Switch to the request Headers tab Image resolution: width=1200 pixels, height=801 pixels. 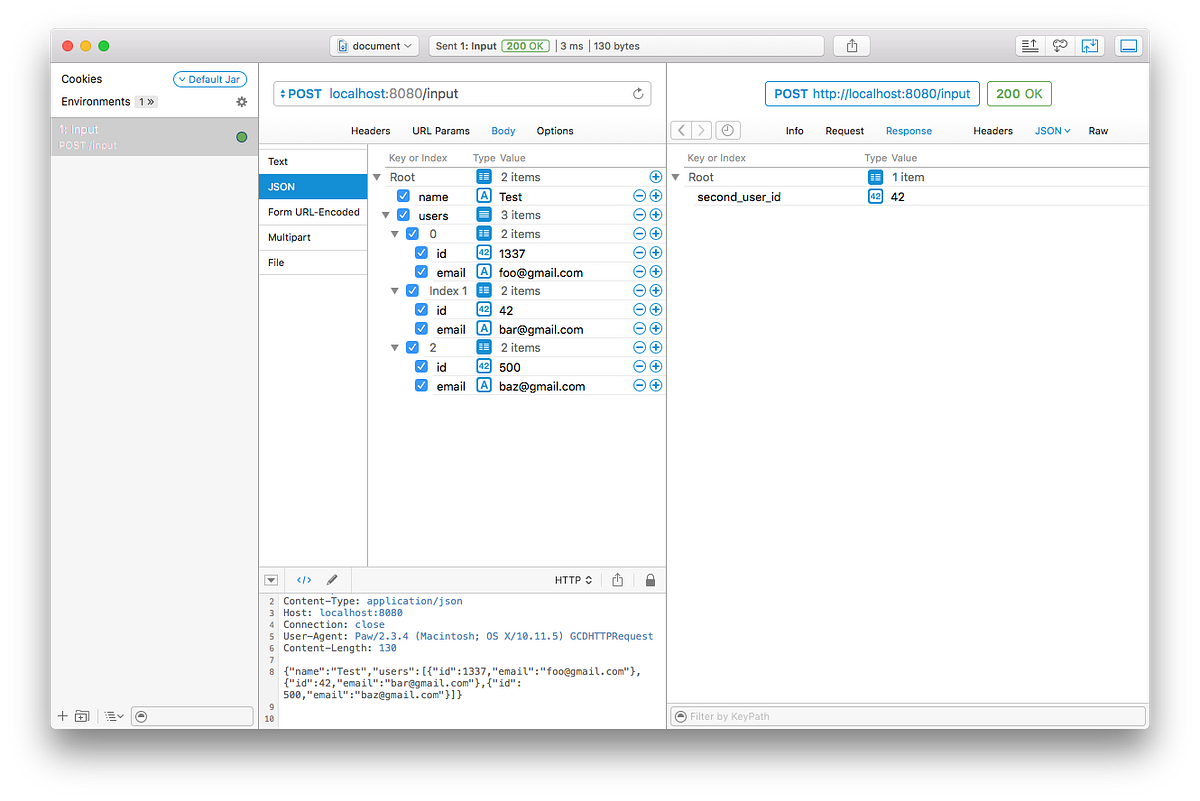(370, 131)
